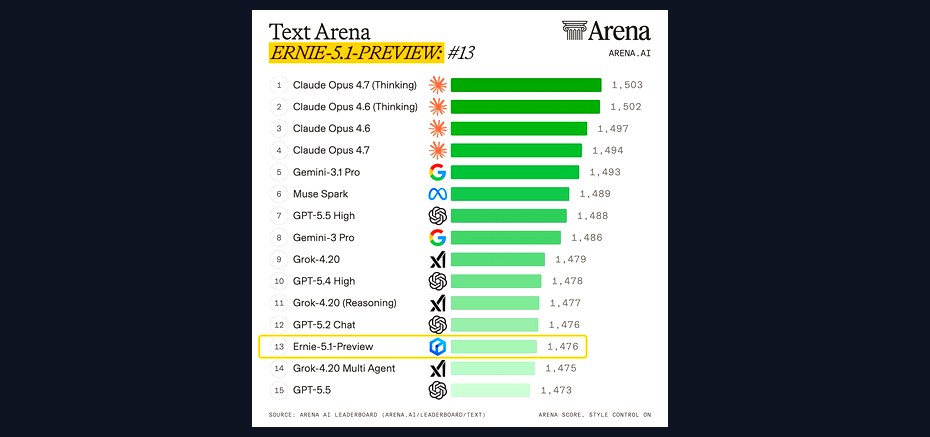Click the OpenAI logo beside GPT-5.5 at rank 15
Image resolution: width=930 pixels, height=437 pixels.
438,390
